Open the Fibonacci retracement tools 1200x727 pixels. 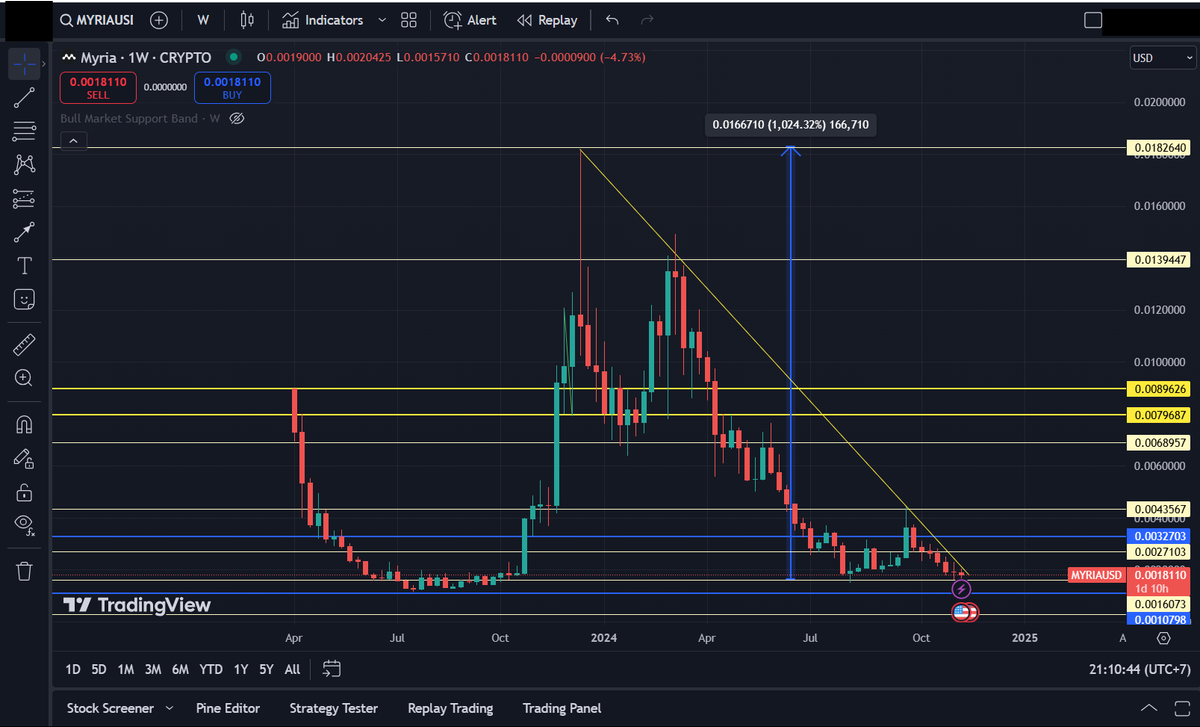pos(25,131)
